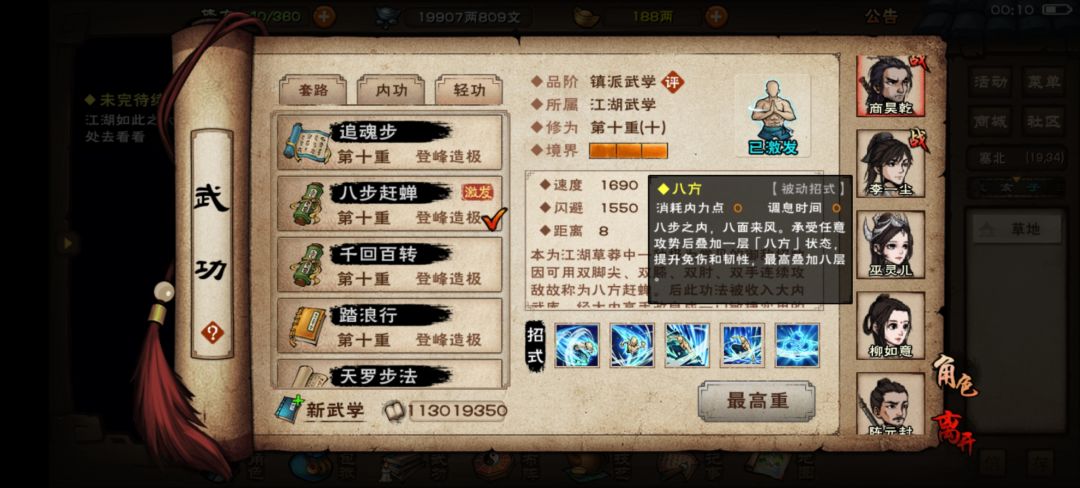
Task: Click the 最高重 button
Action: click(x=757, y=401)
